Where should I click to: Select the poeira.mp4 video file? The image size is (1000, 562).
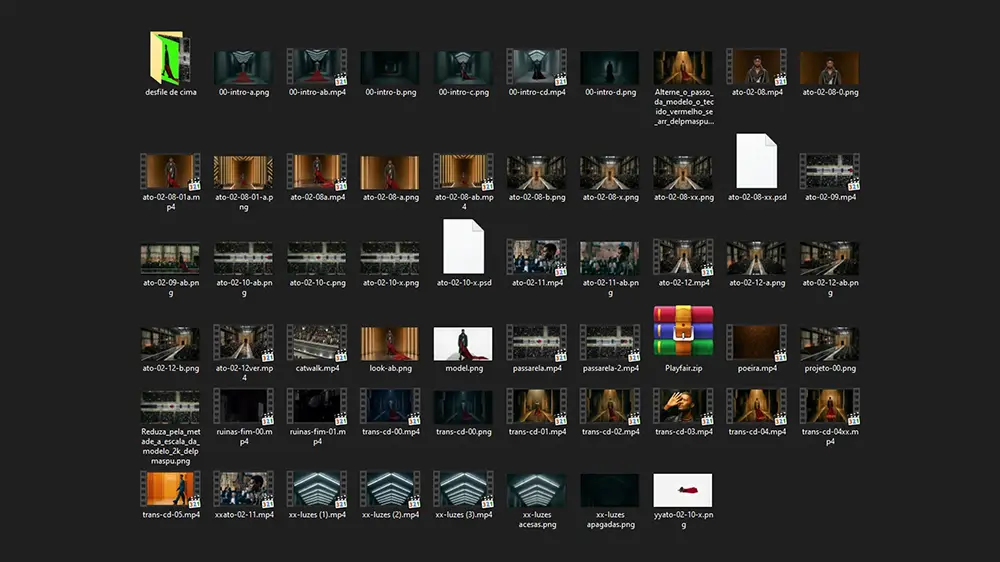pyautogui.click(x=756, y=343)
